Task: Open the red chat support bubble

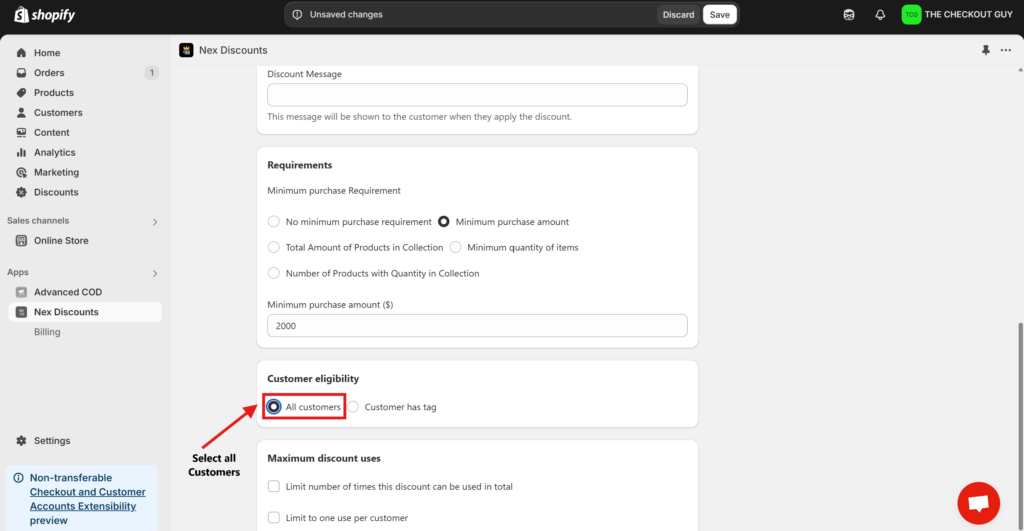Action: (978, 503)
